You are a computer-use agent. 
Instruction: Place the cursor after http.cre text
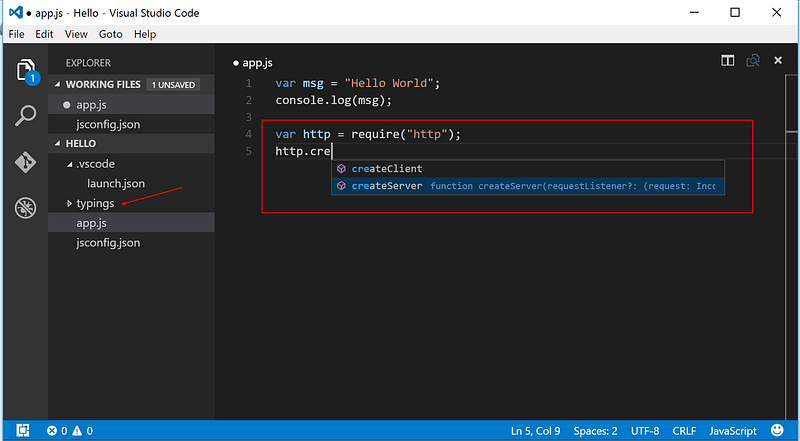(333, 152)
